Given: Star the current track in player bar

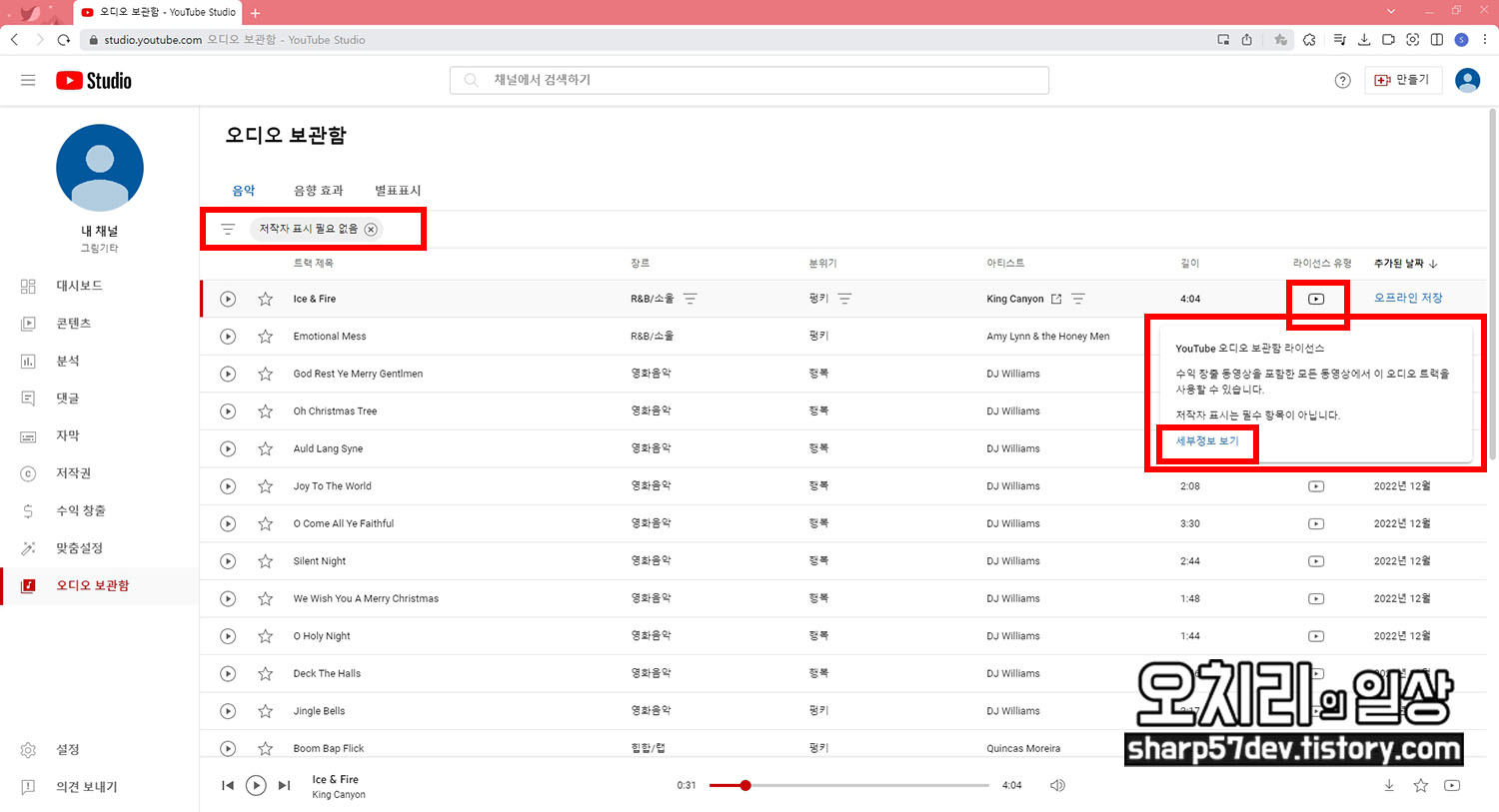Looking at the screenshot, I should (x=1420, y=786).
